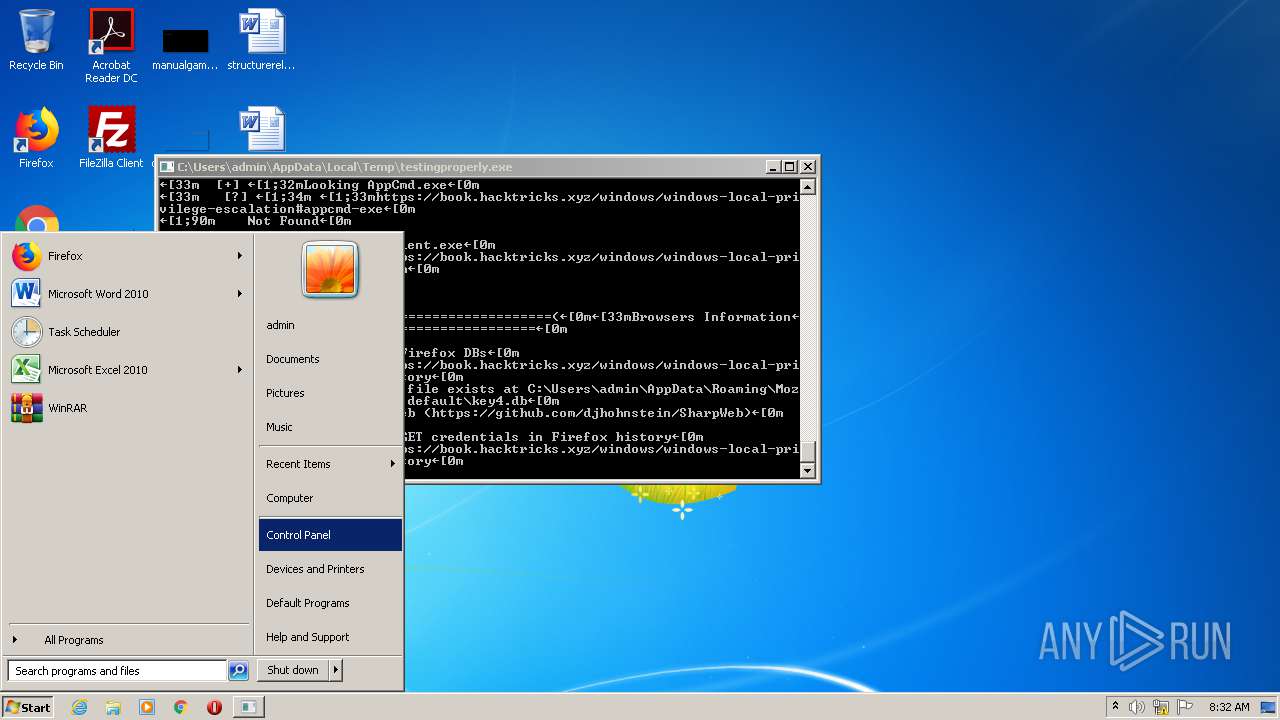Show hidden tray icons arrow
The width and height of the screenshot is (1280, 720).
(x=1115, y=706)
